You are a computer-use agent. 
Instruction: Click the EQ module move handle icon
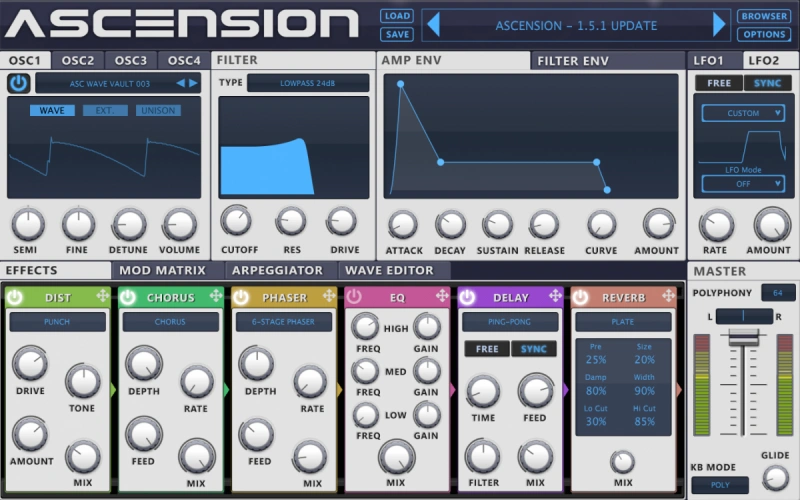(x=442, y=295)
